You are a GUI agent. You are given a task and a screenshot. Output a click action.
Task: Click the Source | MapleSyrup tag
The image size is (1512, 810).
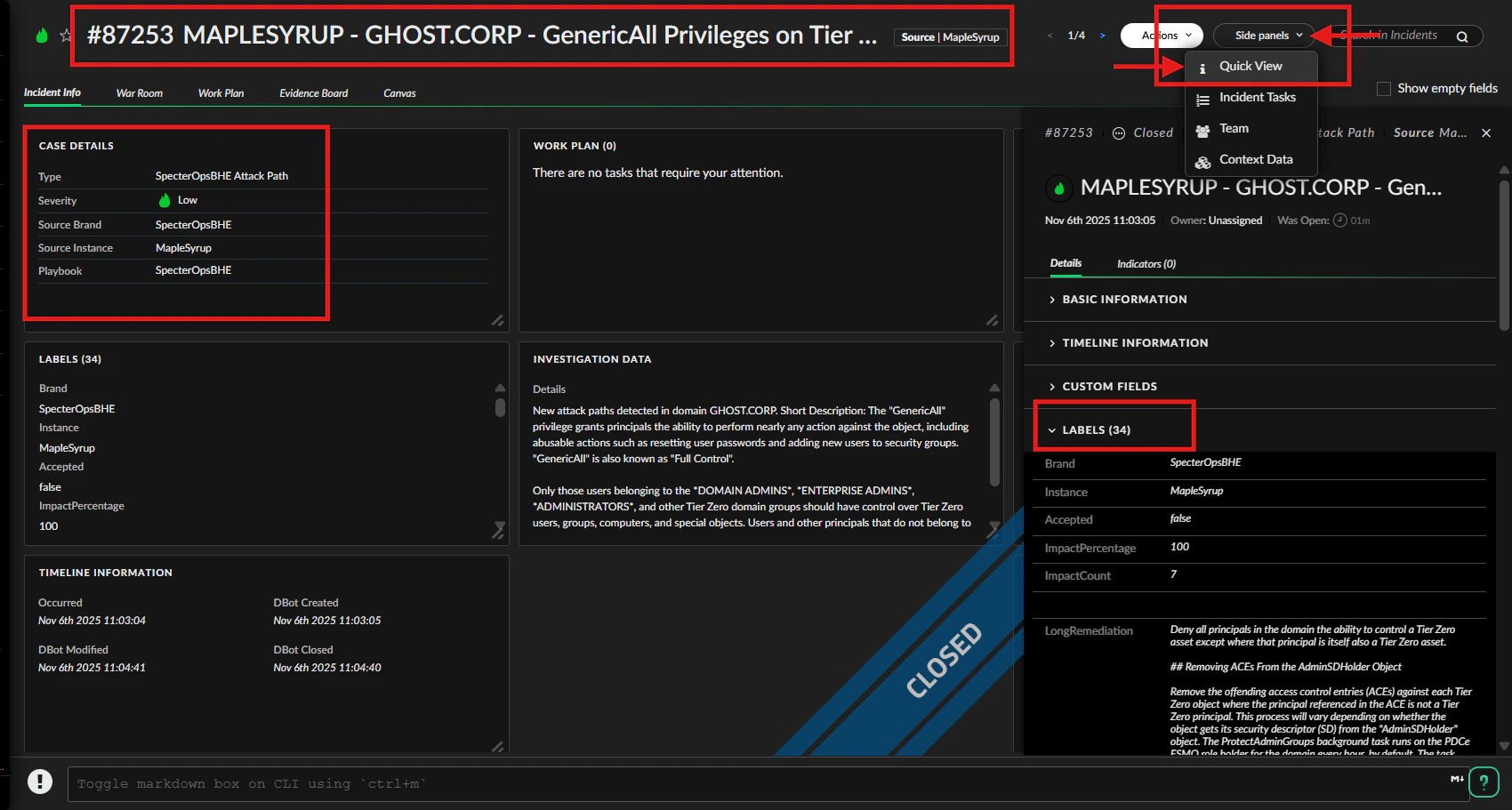tap(950, 37)
